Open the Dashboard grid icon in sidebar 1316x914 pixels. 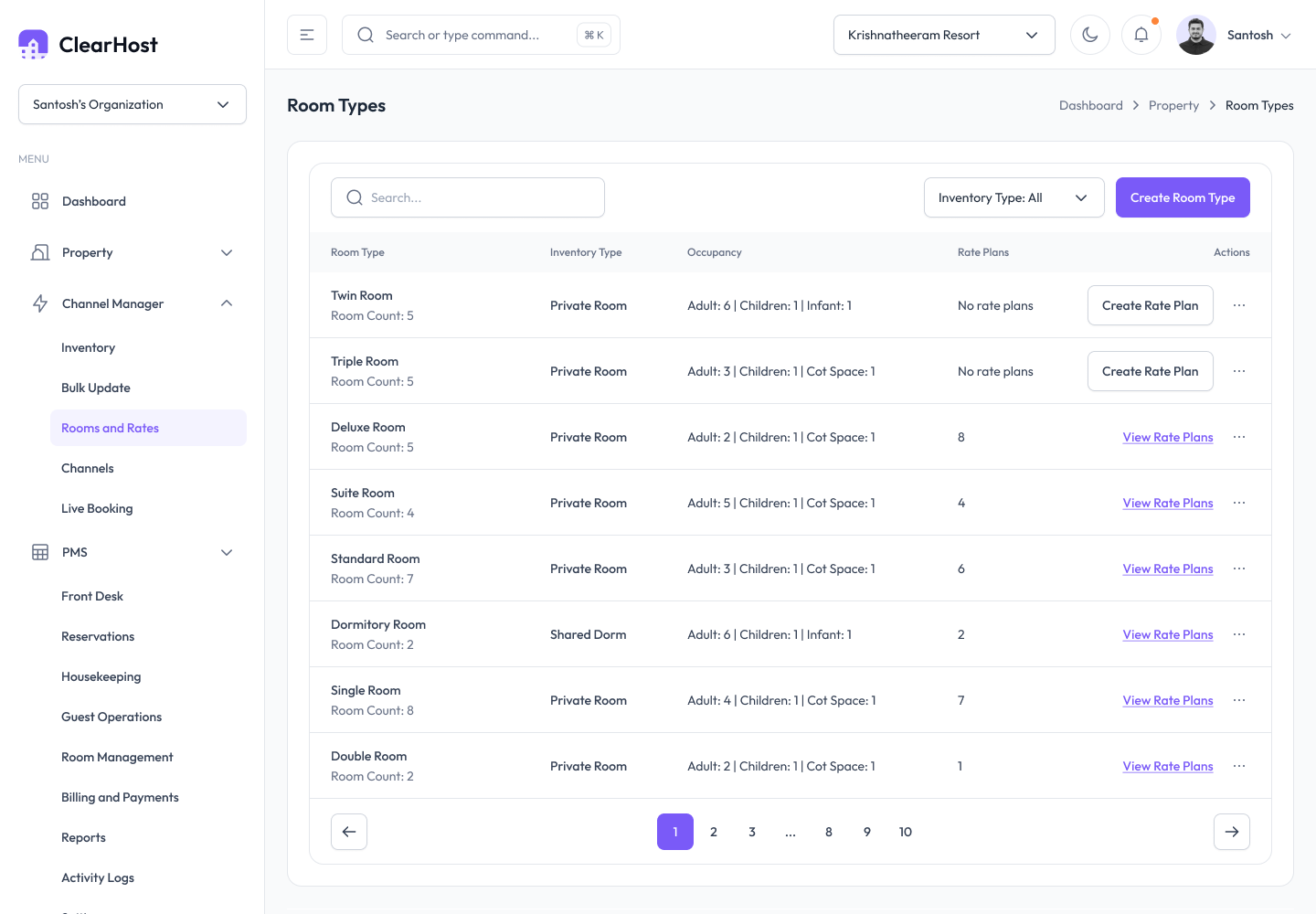point(40,201)
